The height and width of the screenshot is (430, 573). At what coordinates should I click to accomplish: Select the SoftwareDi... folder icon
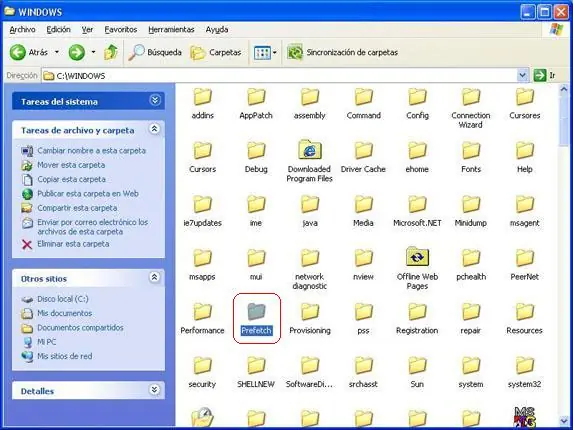(x=310, y=365)
